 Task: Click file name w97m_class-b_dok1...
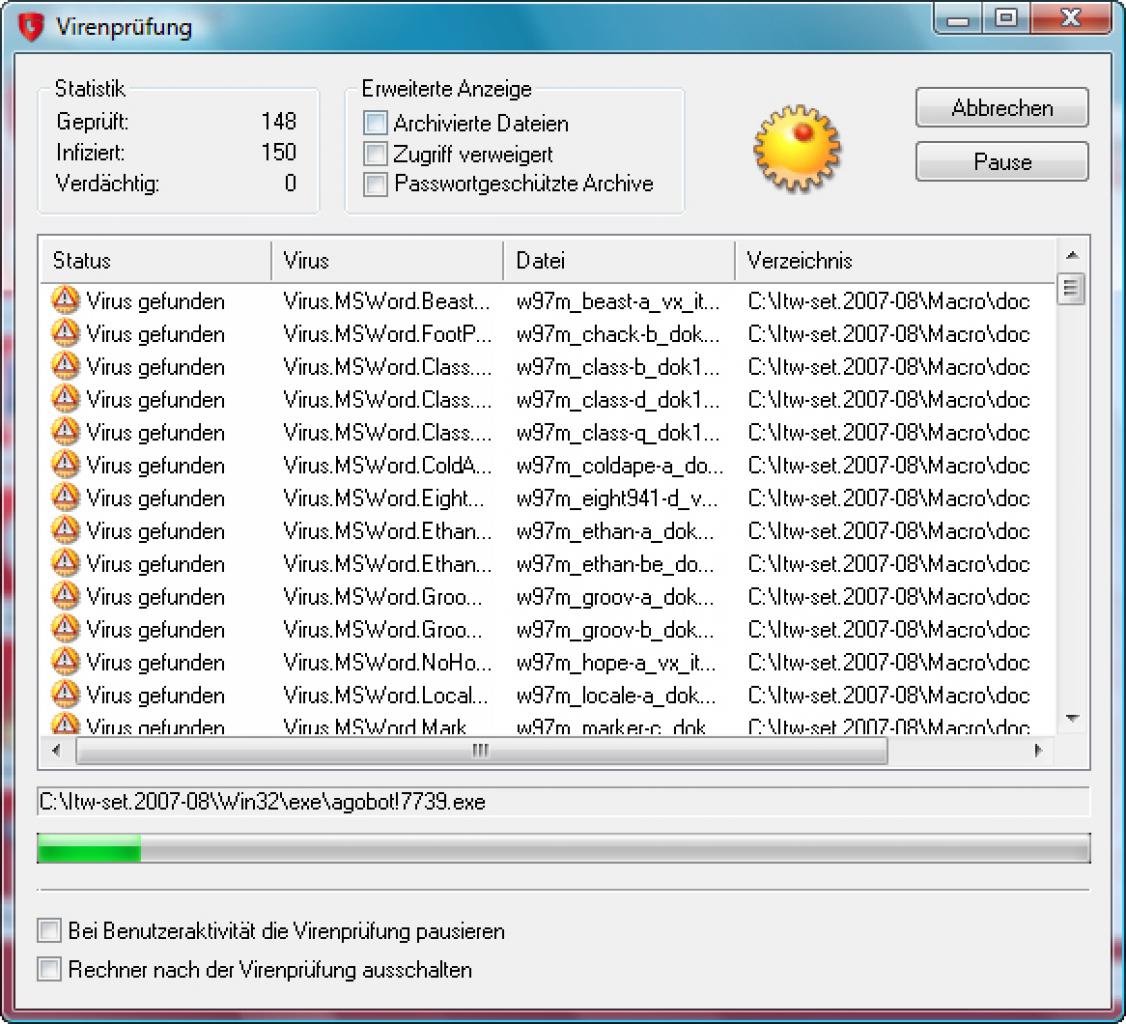click(x=618, y=367)
